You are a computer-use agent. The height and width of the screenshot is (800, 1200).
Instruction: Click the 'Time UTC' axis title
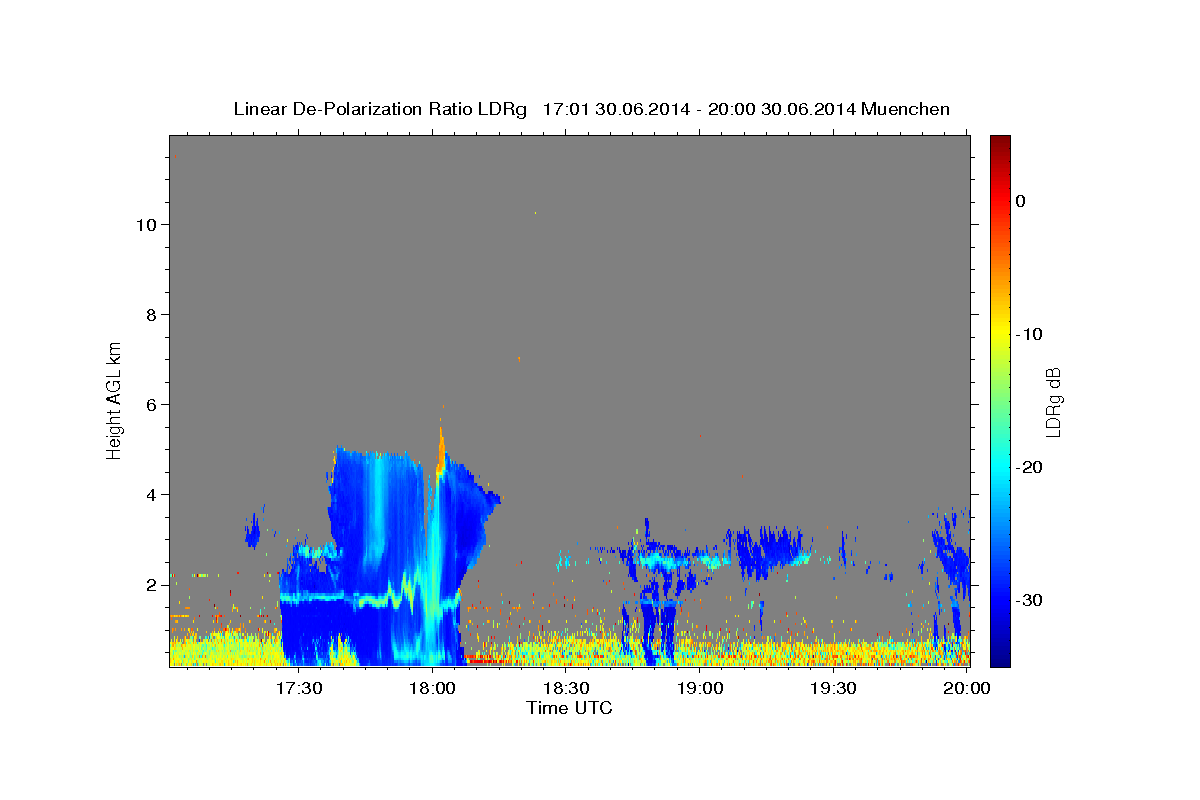[569, 708]
